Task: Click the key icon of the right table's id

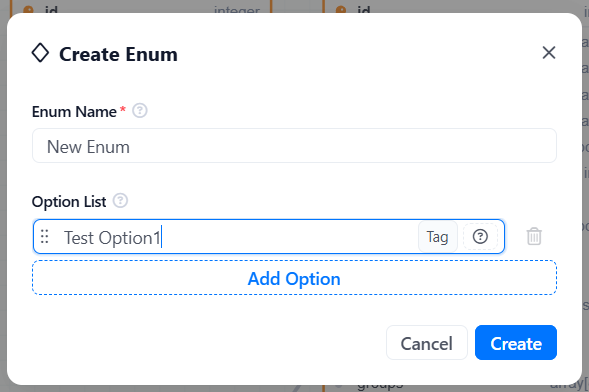Action: (341, 9)
